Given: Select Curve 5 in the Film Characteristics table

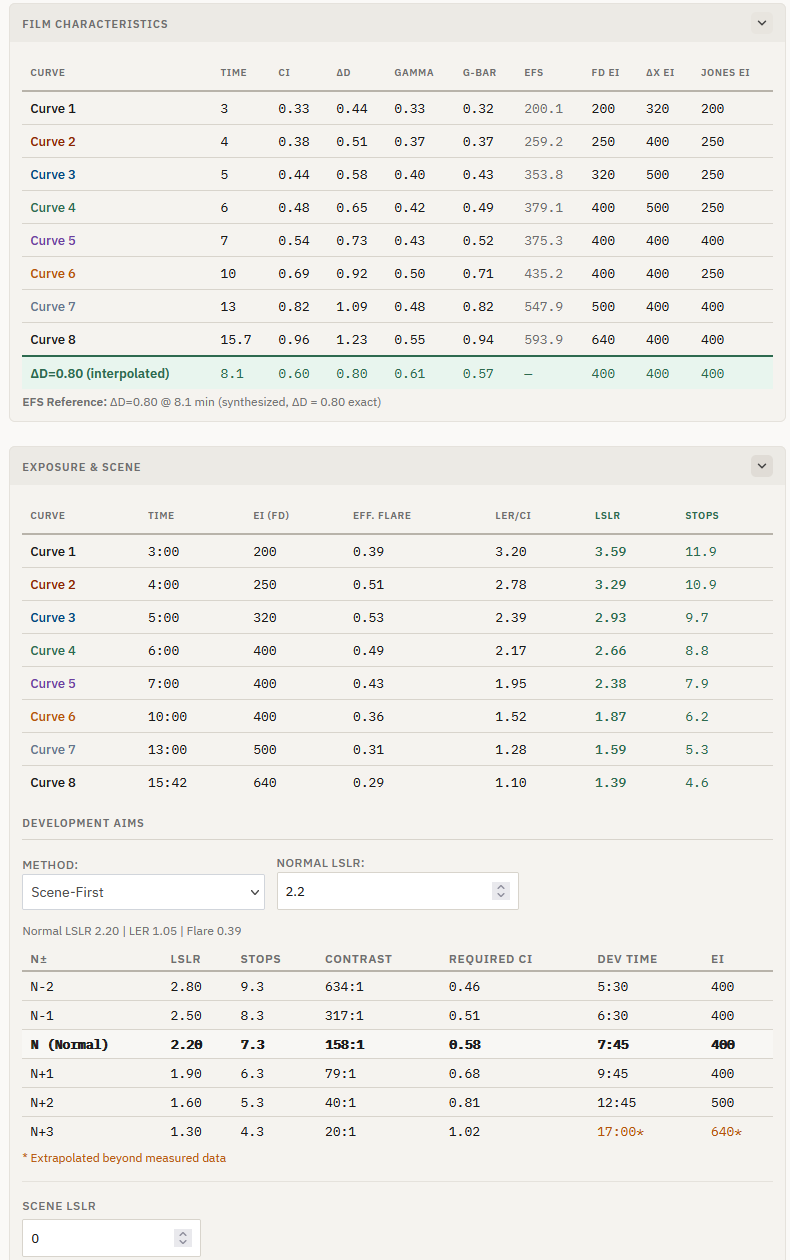Looking at the screenshot, I should point(53,241).
